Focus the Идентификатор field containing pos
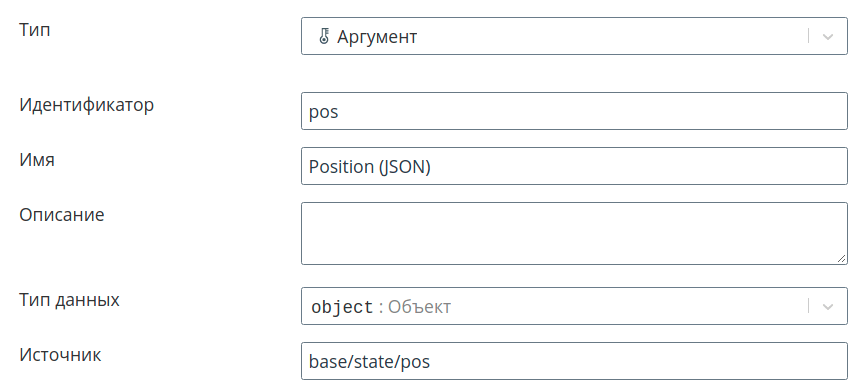The height and width of the screenshot is (392, 864). (574, 111)
